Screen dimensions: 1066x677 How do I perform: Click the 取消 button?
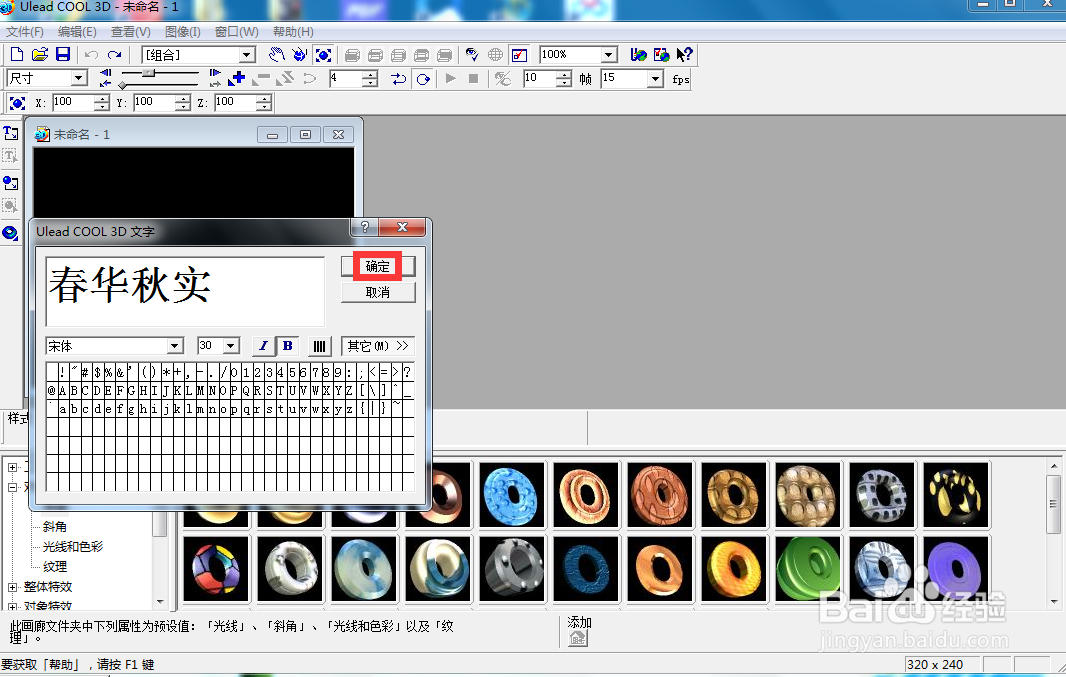pos(378,292)
